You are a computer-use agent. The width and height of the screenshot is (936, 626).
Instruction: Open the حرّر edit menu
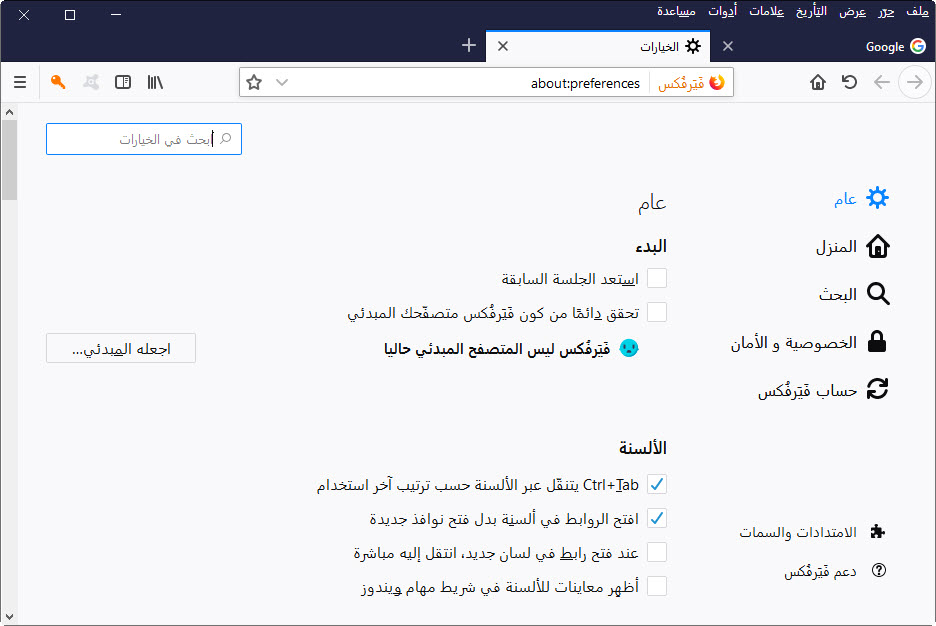point(886,11)
